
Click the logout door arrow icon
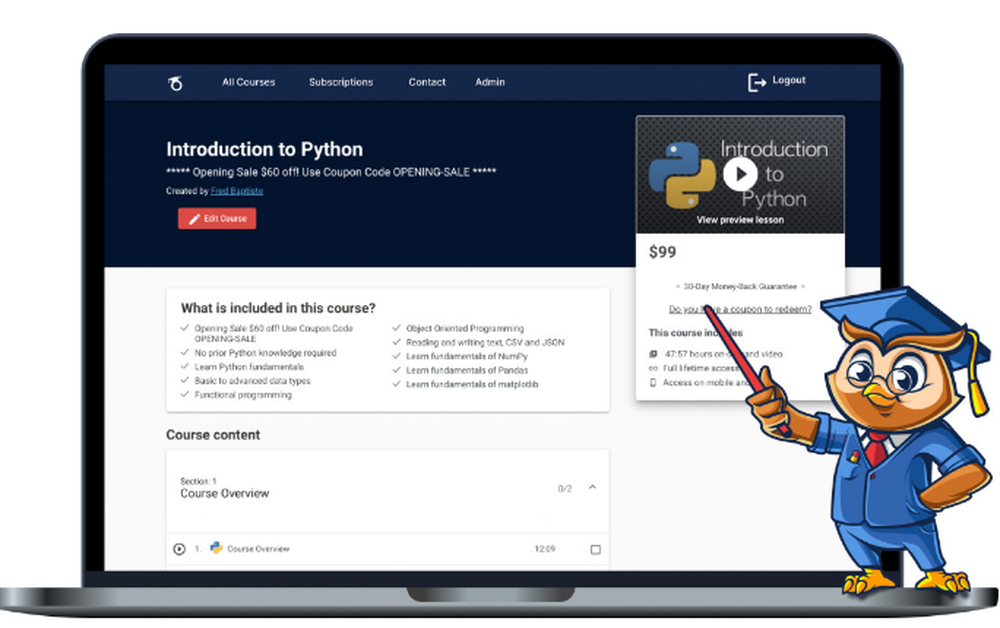pos(756,82)
